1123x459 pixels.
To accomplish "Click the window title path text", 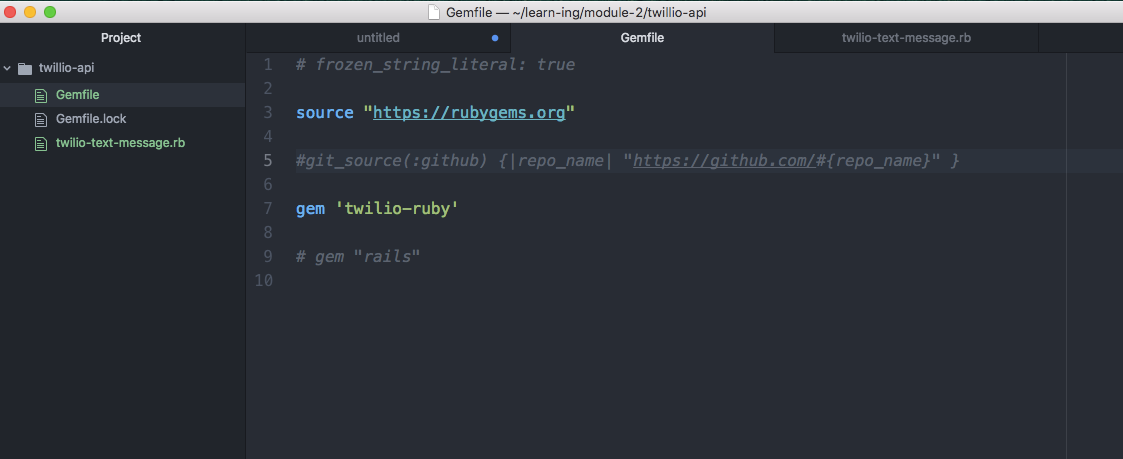I will click(578, 13).
